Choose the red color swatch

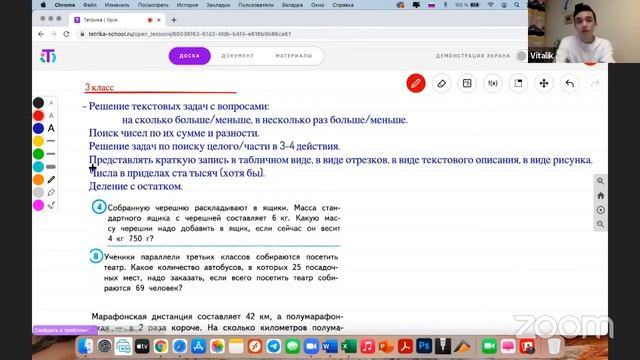point(38,116)
